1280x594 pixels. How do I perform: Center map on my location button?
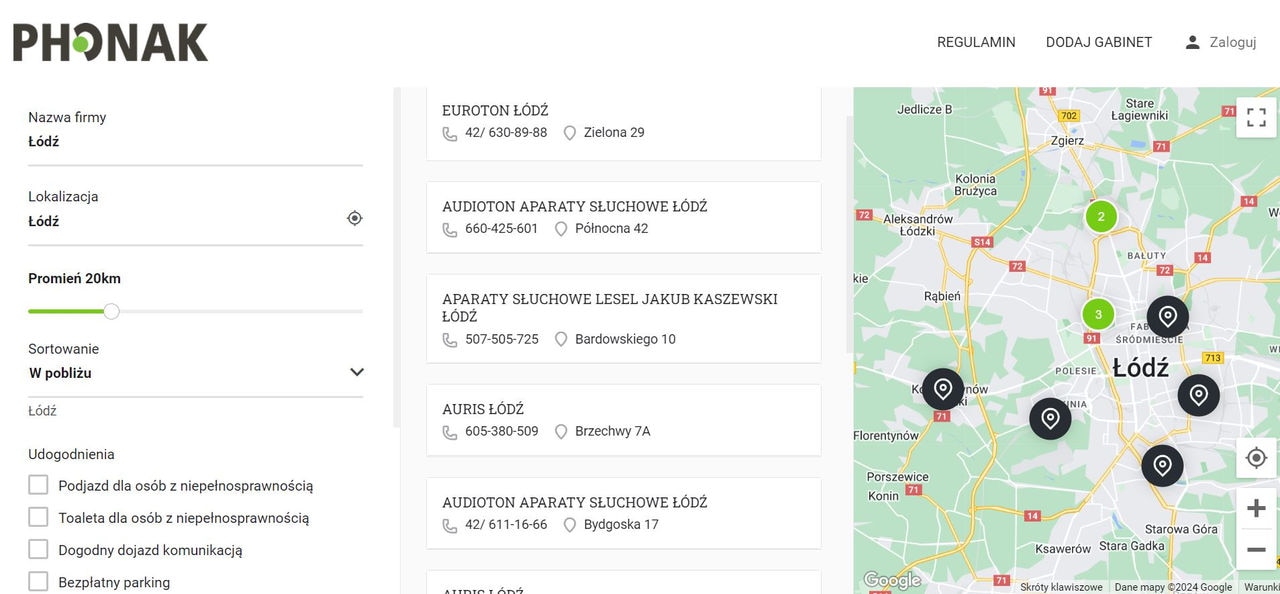(x=1257, y=458)
